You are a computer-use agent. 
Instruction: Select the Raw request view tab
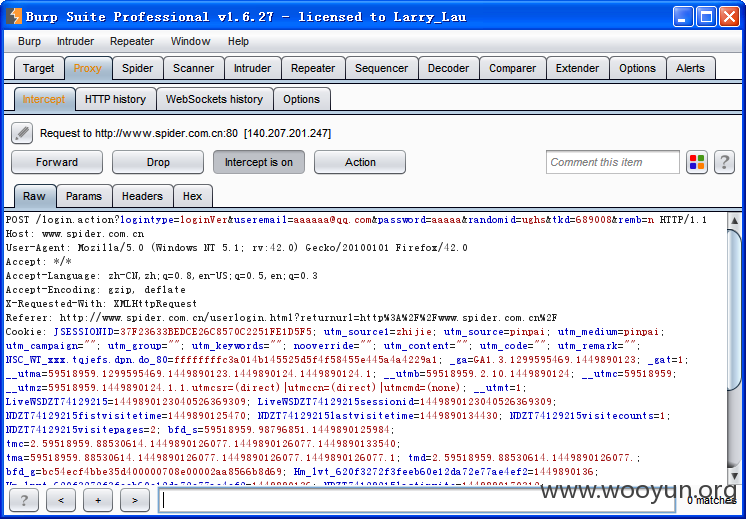34,196
